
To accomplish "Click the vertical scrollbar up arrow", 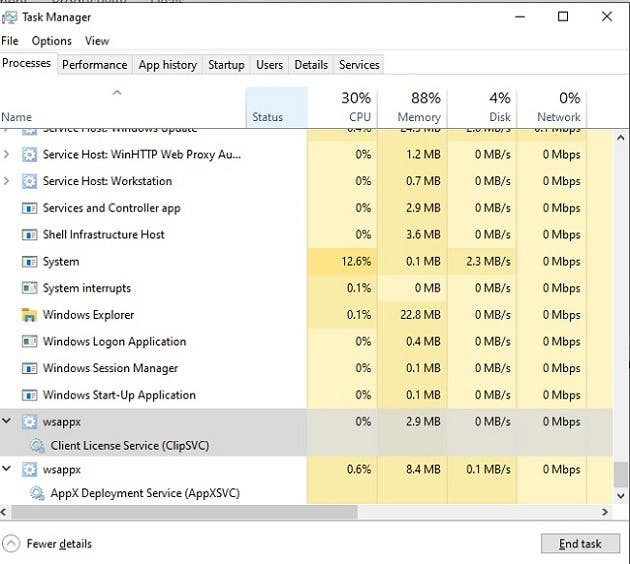I will coord(620,138).
